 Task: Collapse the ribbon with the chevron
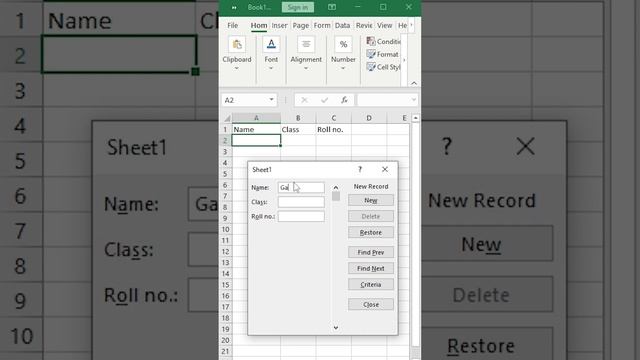[414, 83]
